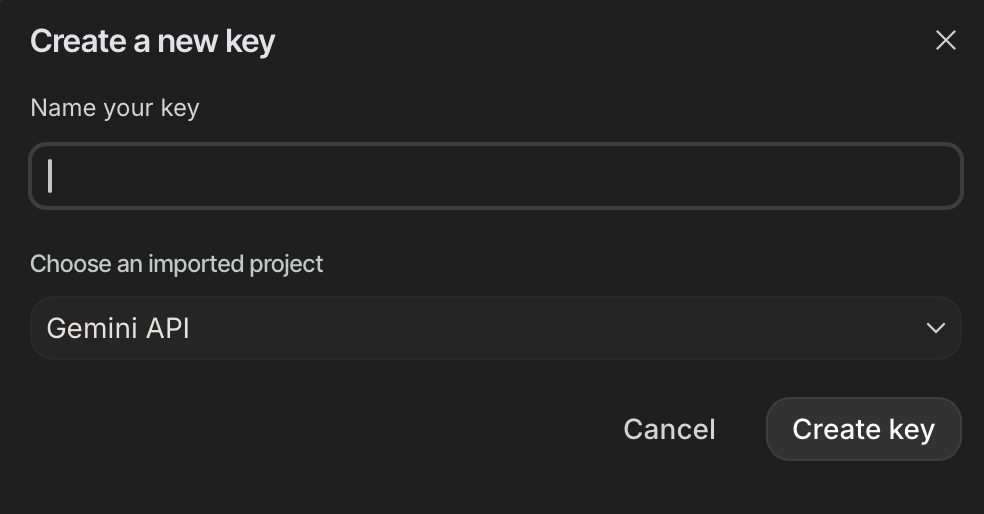Screen dimensions: 984x514
Task: Open the imported project dropdown
Action: [496, 328]
